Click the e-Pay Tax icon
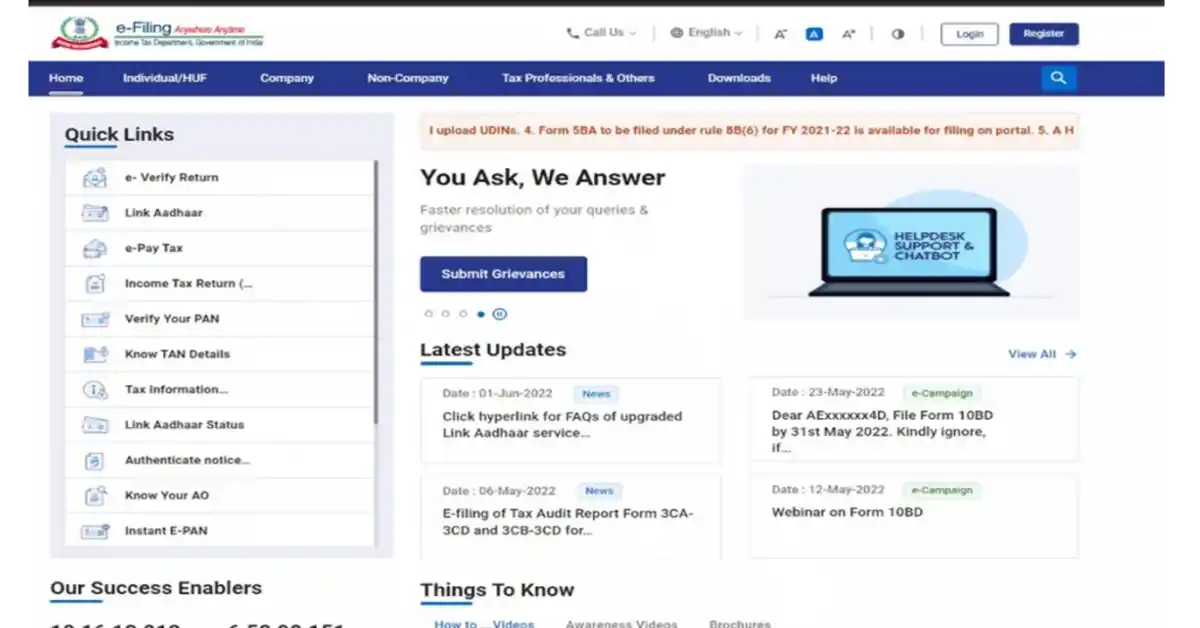1200x628 pixels. 95,248
